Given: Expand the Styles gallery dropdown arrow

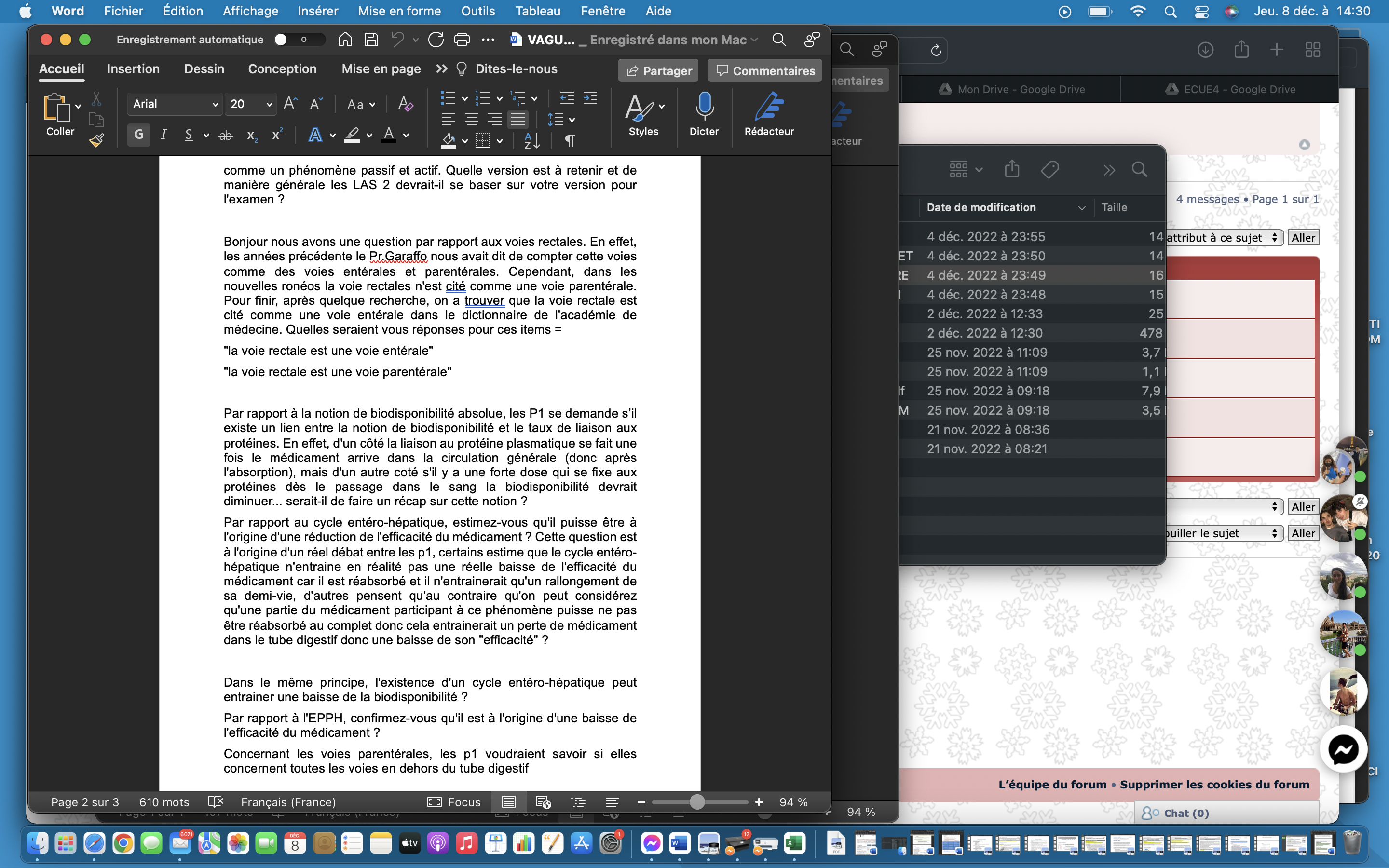Looking at the screenshot, I should [662, 107].
